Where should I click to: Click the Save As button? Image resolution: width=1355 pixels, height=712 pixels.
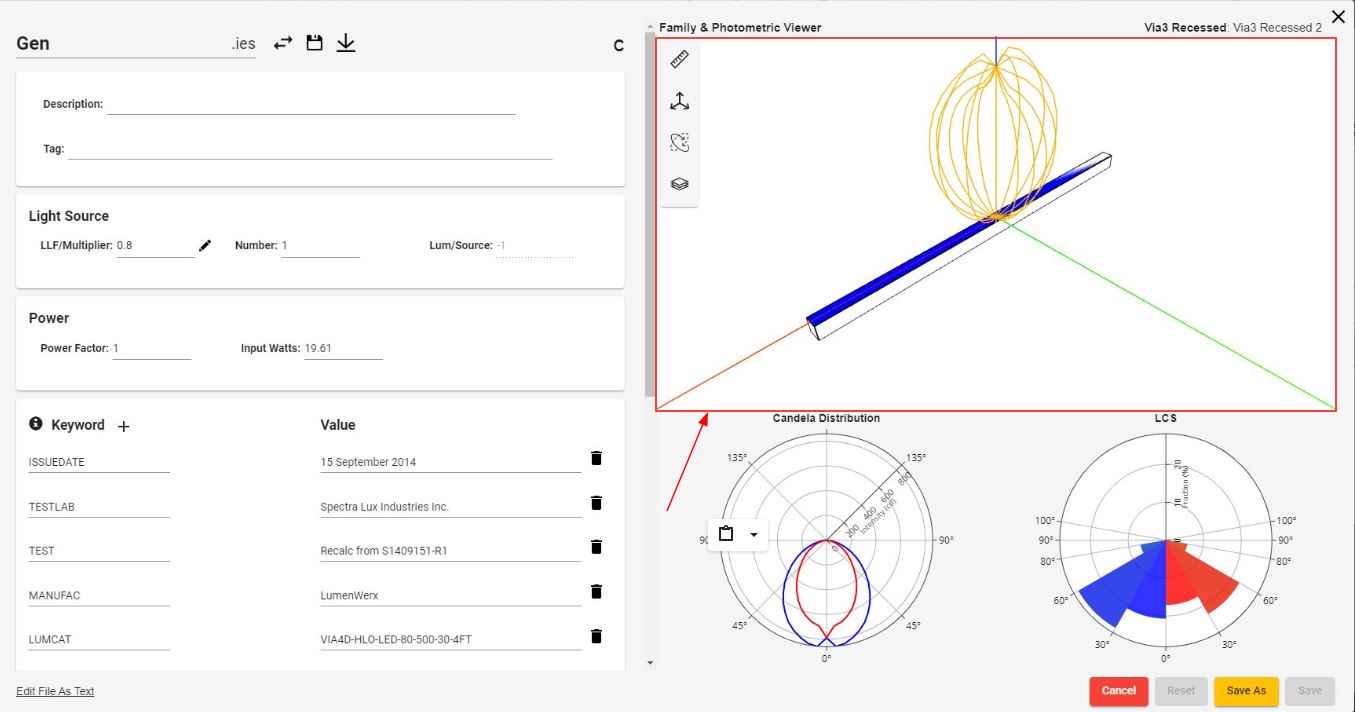coord(1246,690)
